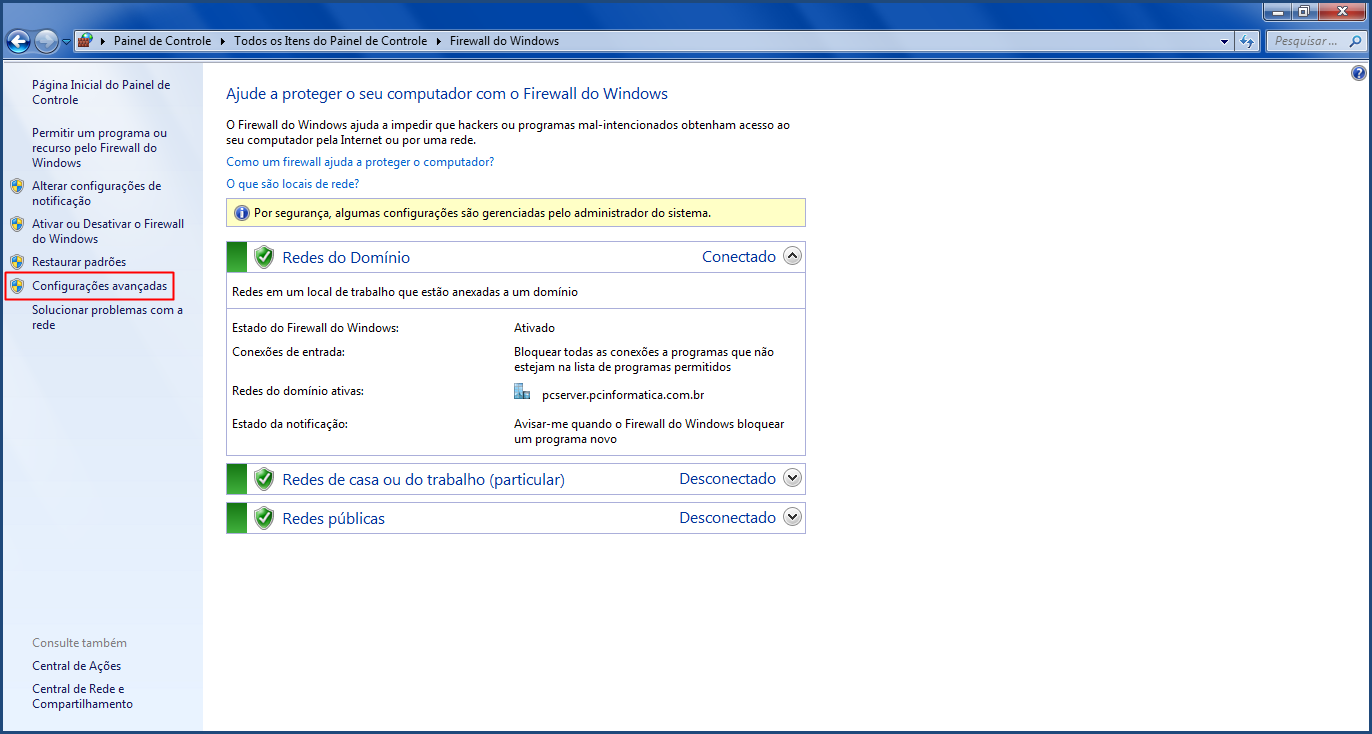Open Solucionar problemas com a rede
Viewport: 1372px width, 734px height.
point(107,317)
